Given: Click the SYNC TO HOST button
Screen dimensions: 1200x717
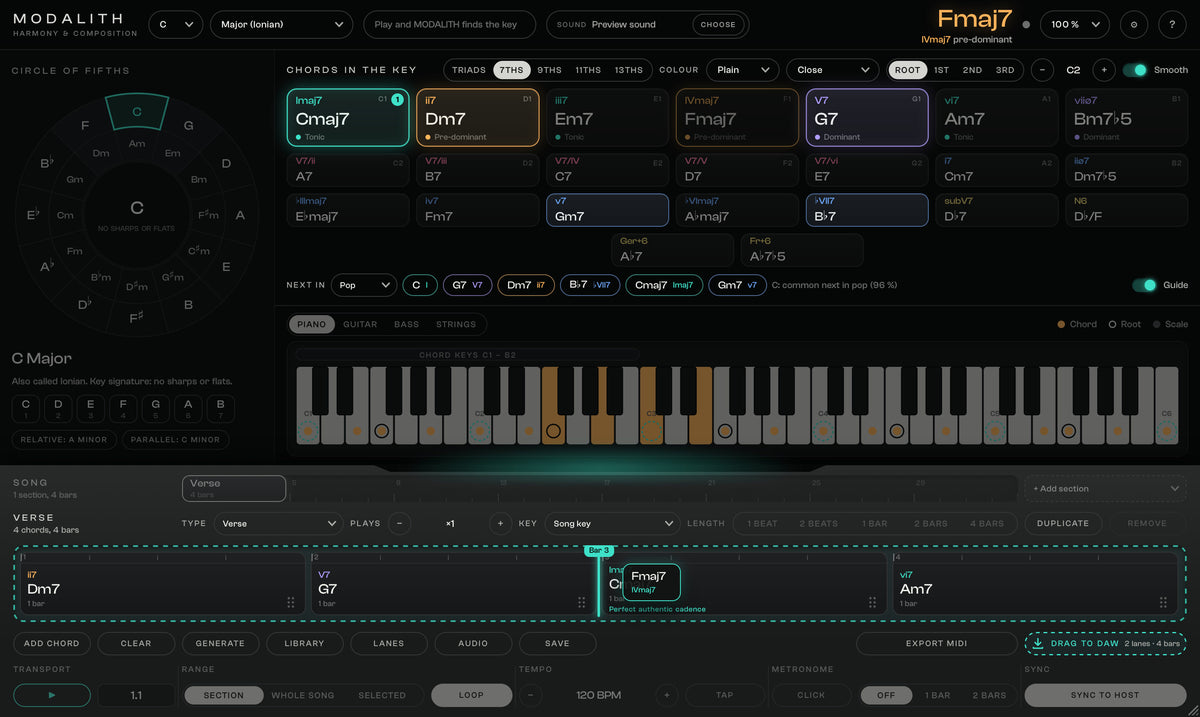Looking at the screenshot, I should tap(1105, 695).
